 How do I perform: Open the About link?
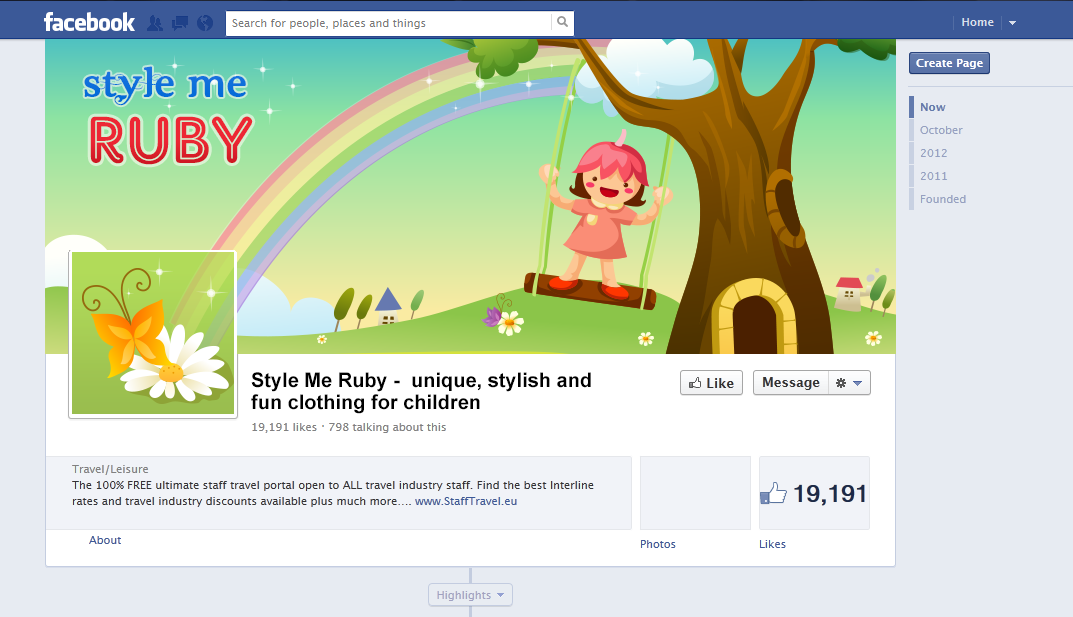point(105,540)
